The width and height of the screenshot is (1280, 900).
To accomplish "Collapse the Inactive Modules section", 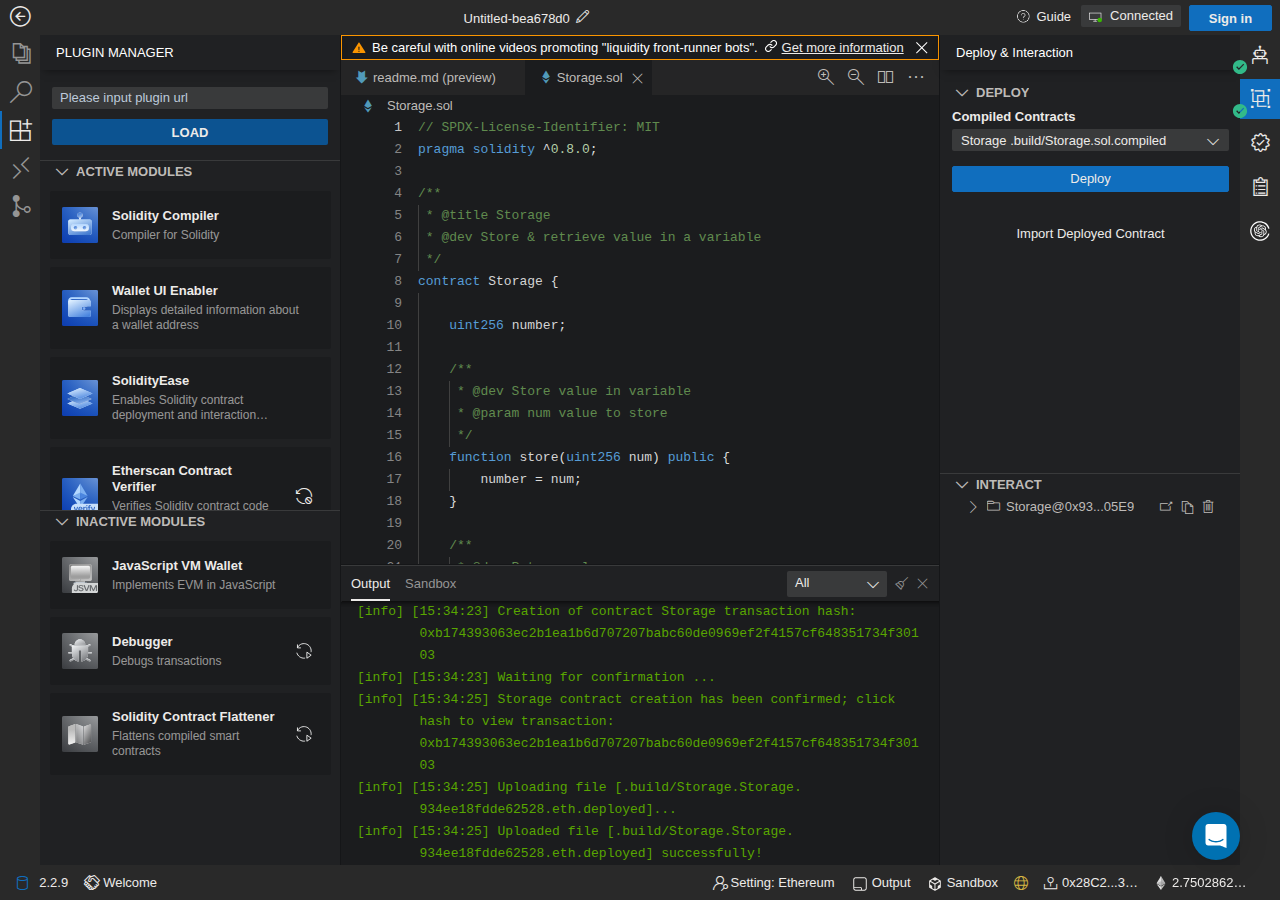I will pos(61,522).
